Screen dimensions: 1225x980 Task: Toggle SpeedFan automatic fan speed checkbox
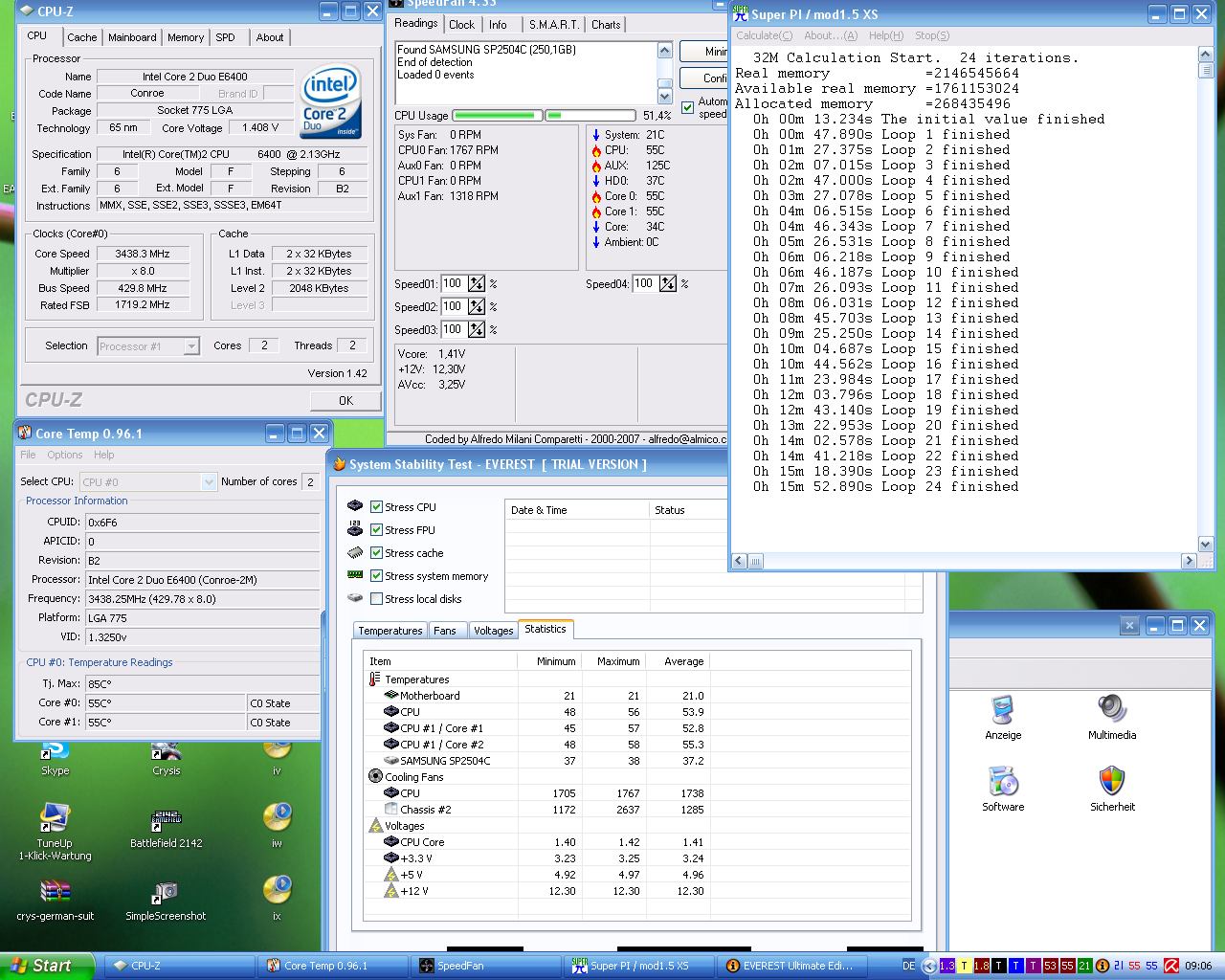pos(687,107)
